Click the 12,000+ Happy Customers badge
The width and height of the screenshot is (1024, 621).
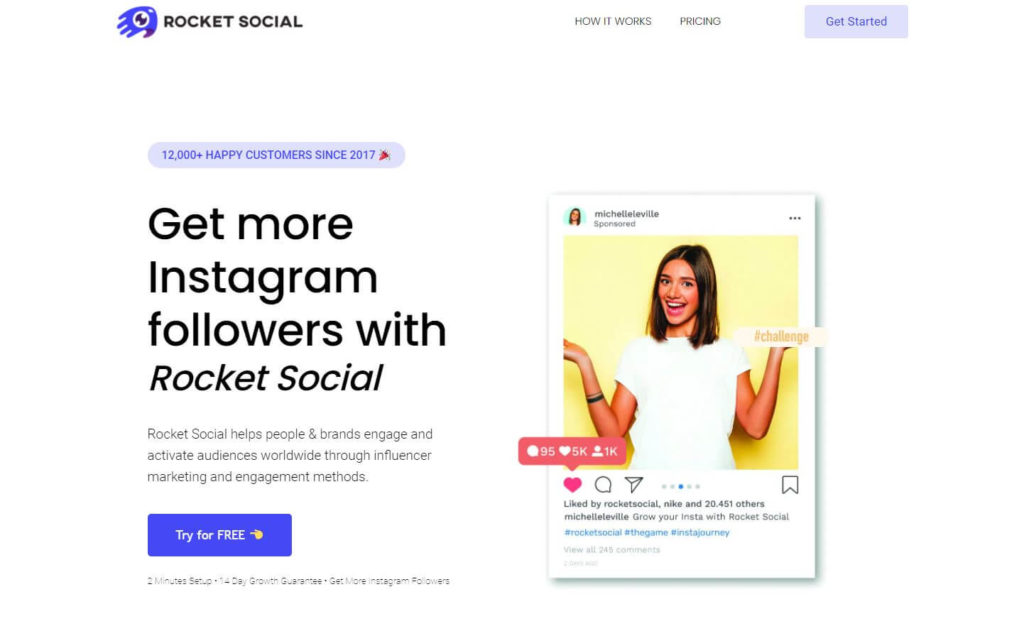click(276, 155)
